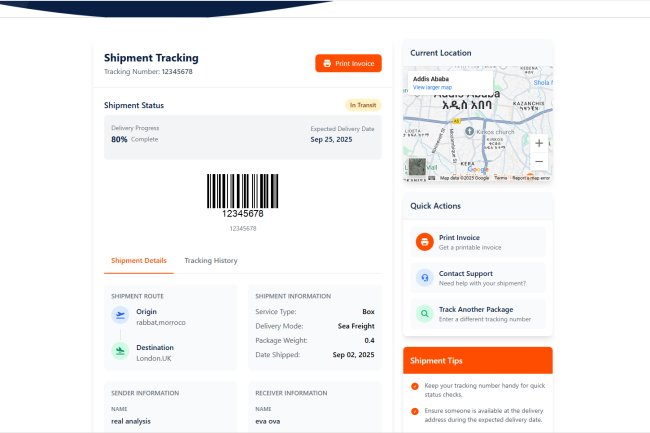Image resolution: width=650 pixels, height=433 pixels.
Task: Click the printer icon in Print Invoice button
Action: click(x=327, y=63)
